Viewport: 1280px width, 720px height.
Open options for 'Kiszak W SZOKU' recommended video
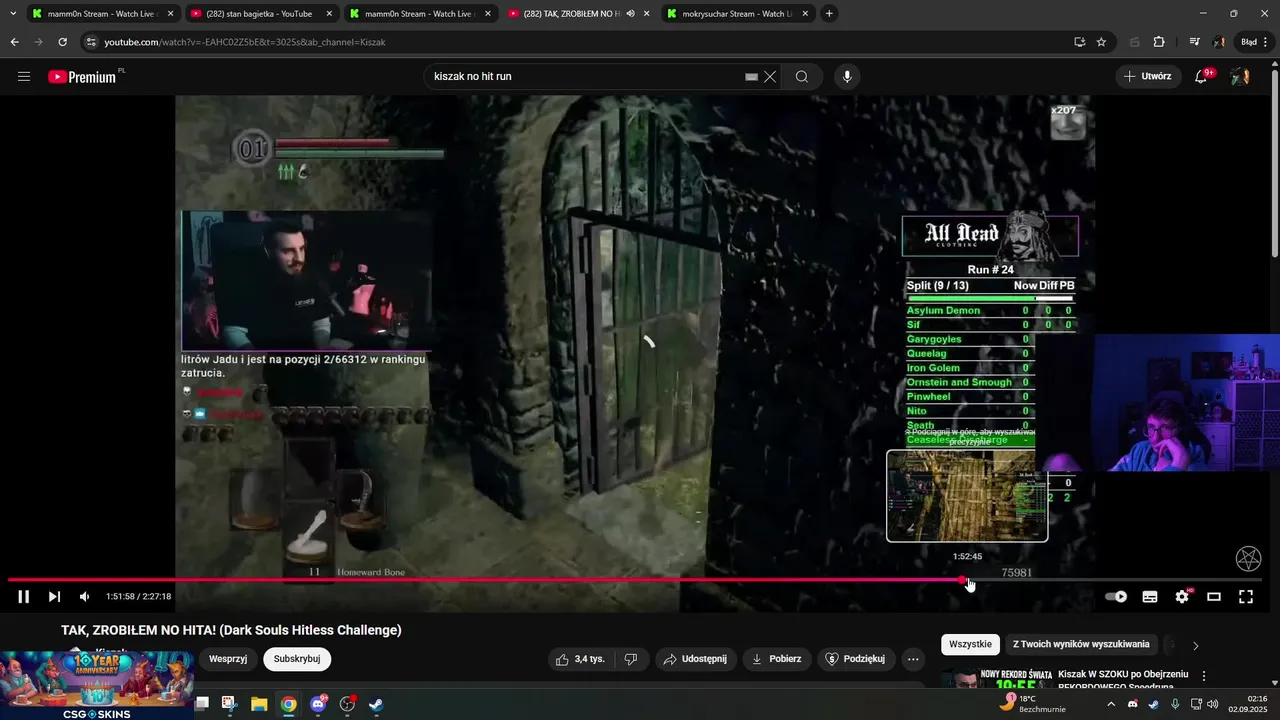tap(1204, 676)
